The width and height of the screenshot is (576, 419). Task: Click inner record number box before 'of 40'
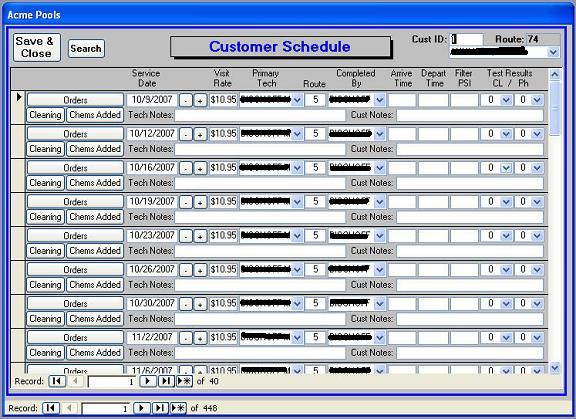click(x=112, y=382)
